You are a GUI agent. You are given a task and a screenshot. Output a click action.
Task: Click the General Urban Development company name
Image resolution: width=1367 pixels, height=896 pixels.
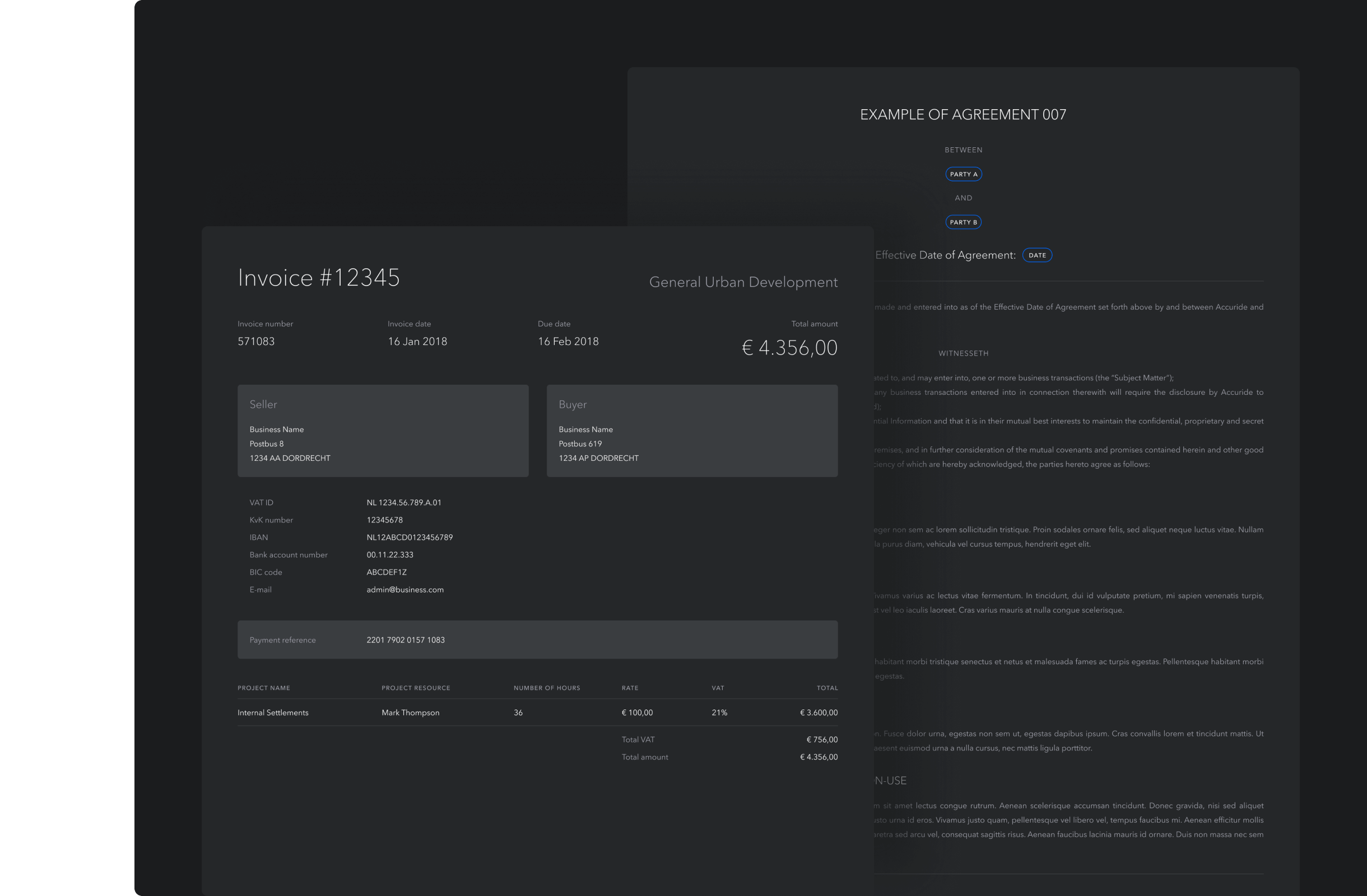[743, 282]
